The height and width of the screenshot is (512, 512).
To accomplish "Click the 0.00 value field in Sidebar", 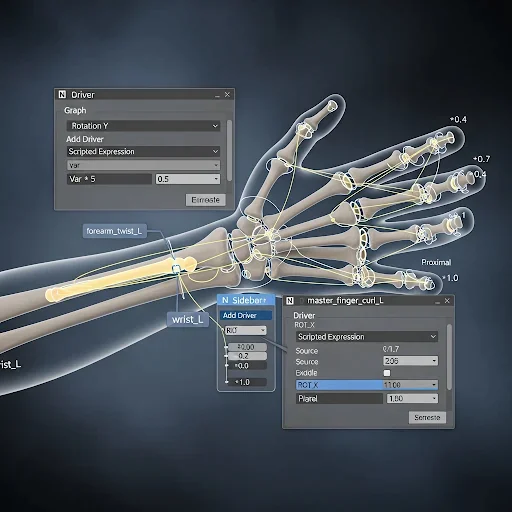I will [x=247, y=347].
